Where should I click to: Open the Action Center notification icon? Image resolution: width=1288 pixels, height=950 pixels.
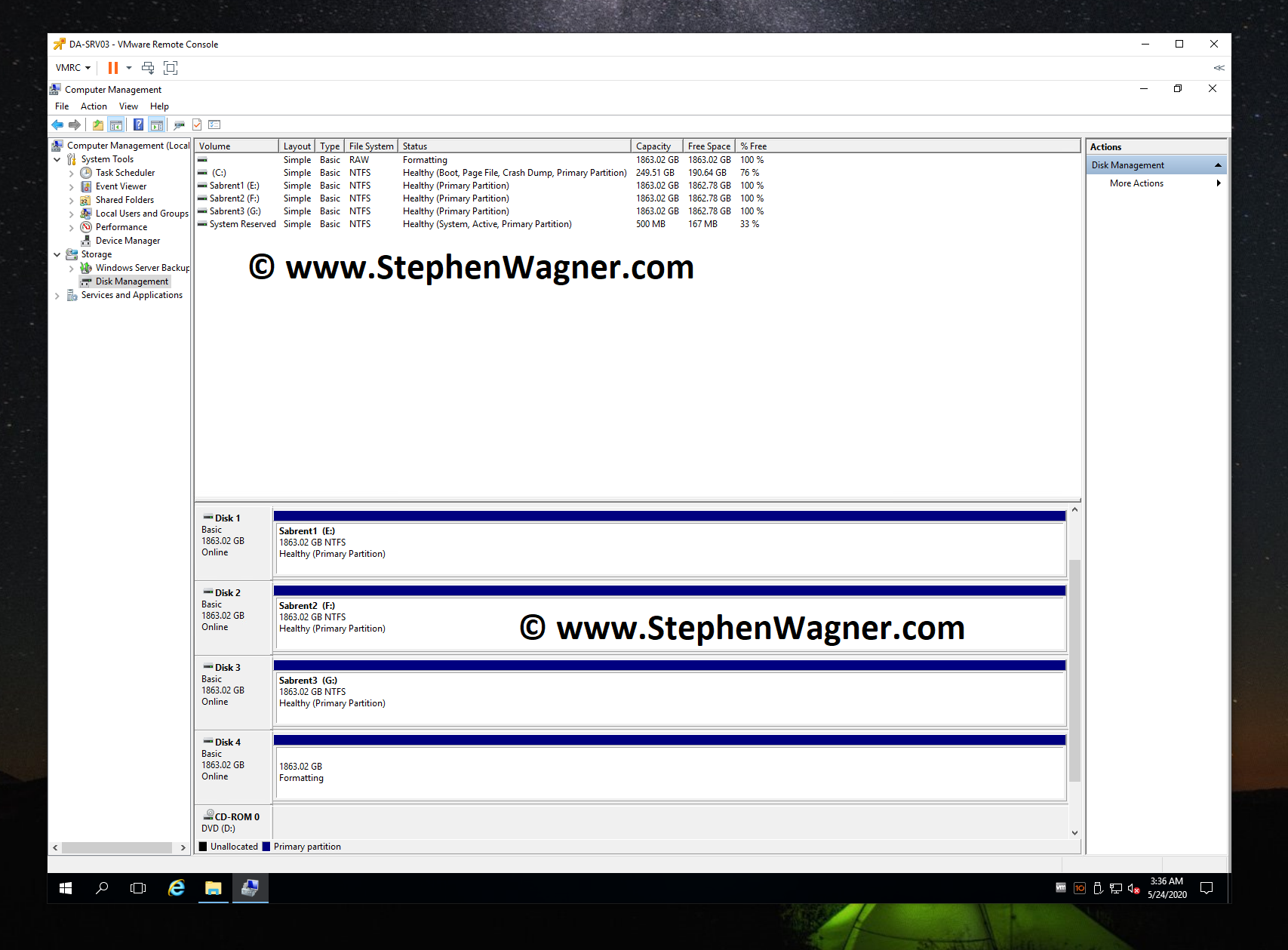point(1207,889)
